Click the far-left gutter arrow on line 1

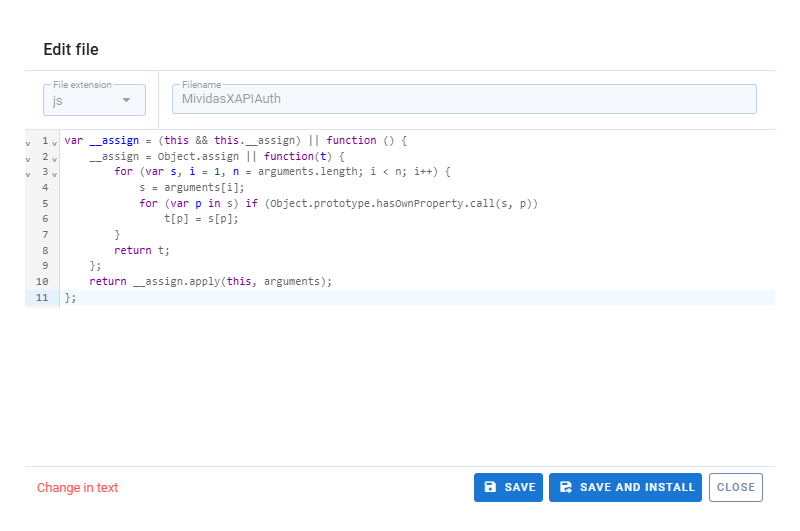pos(28,142)
